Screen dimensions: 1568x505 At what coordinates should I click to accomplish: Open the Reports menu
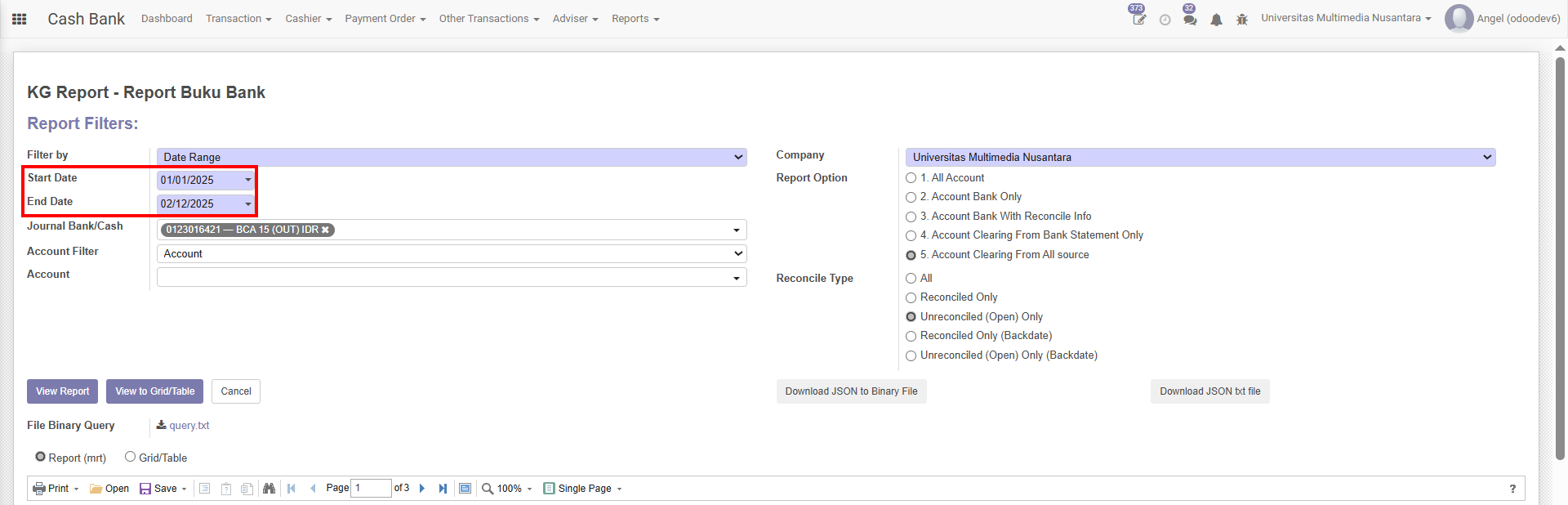pyautogui.click(x=635, y=19)
